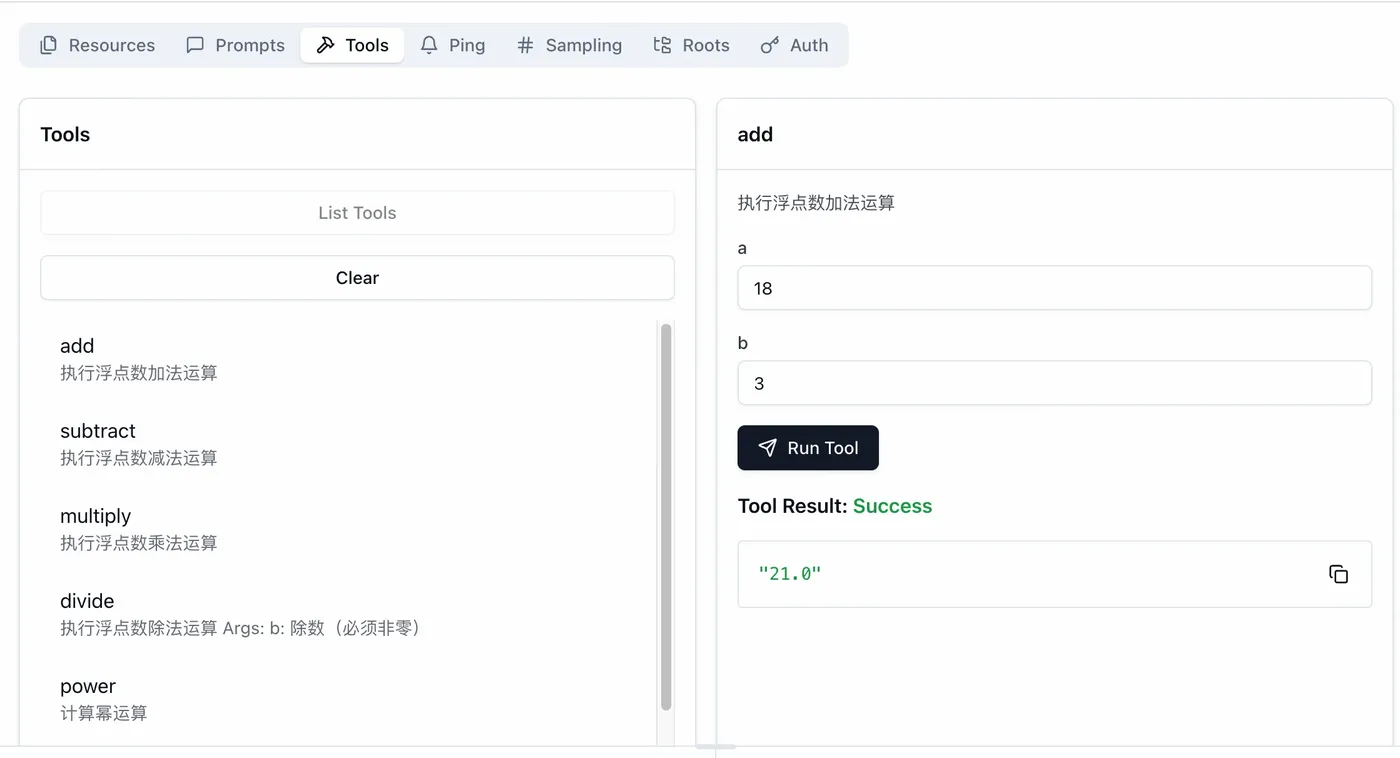Click the Resources tab documents icon

pyautogui.click(x=48, y=45)
